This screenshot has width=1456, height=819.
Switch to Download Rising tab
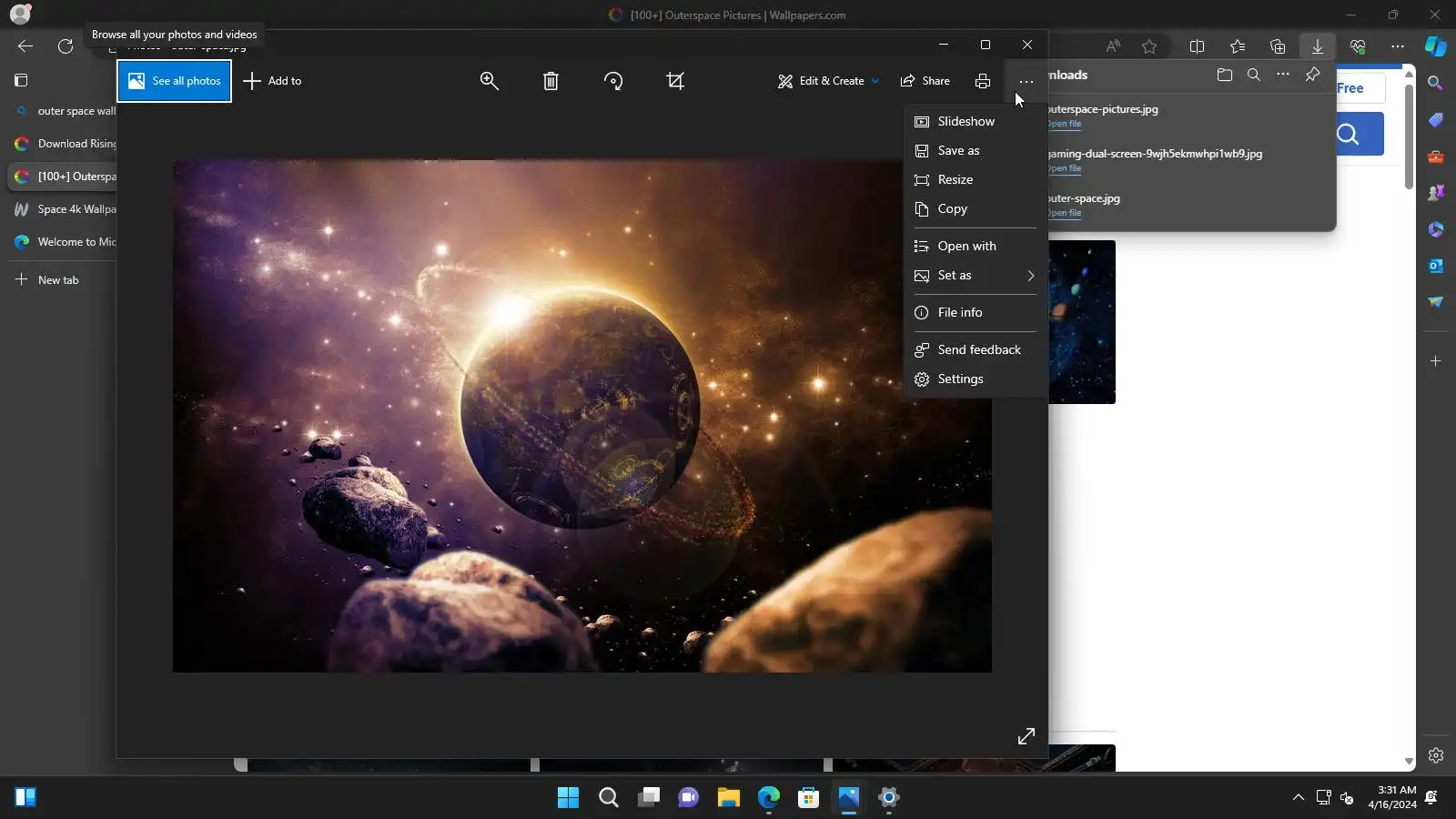click(62, 144)
